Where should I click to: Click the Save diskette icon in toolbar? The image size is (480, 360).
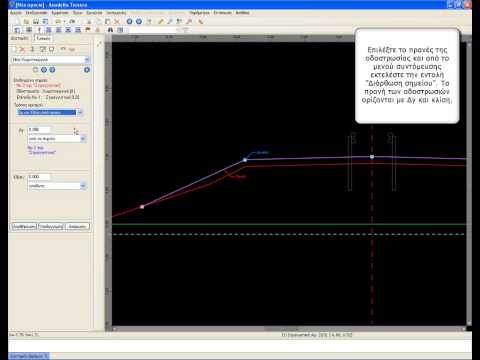pyautogui.click(x=36, y=22)
